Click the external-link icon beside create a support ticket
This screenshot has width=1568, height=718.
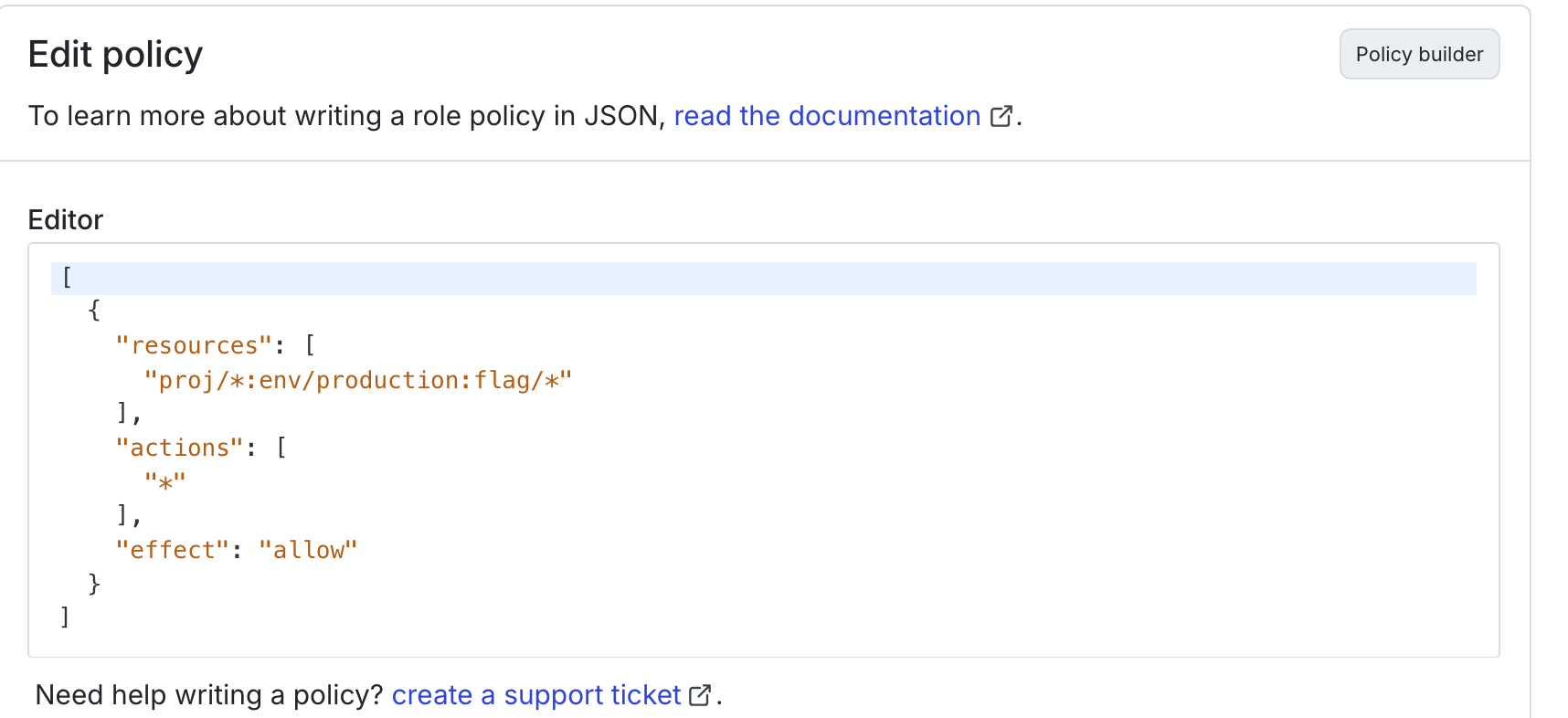pos(699,695)
